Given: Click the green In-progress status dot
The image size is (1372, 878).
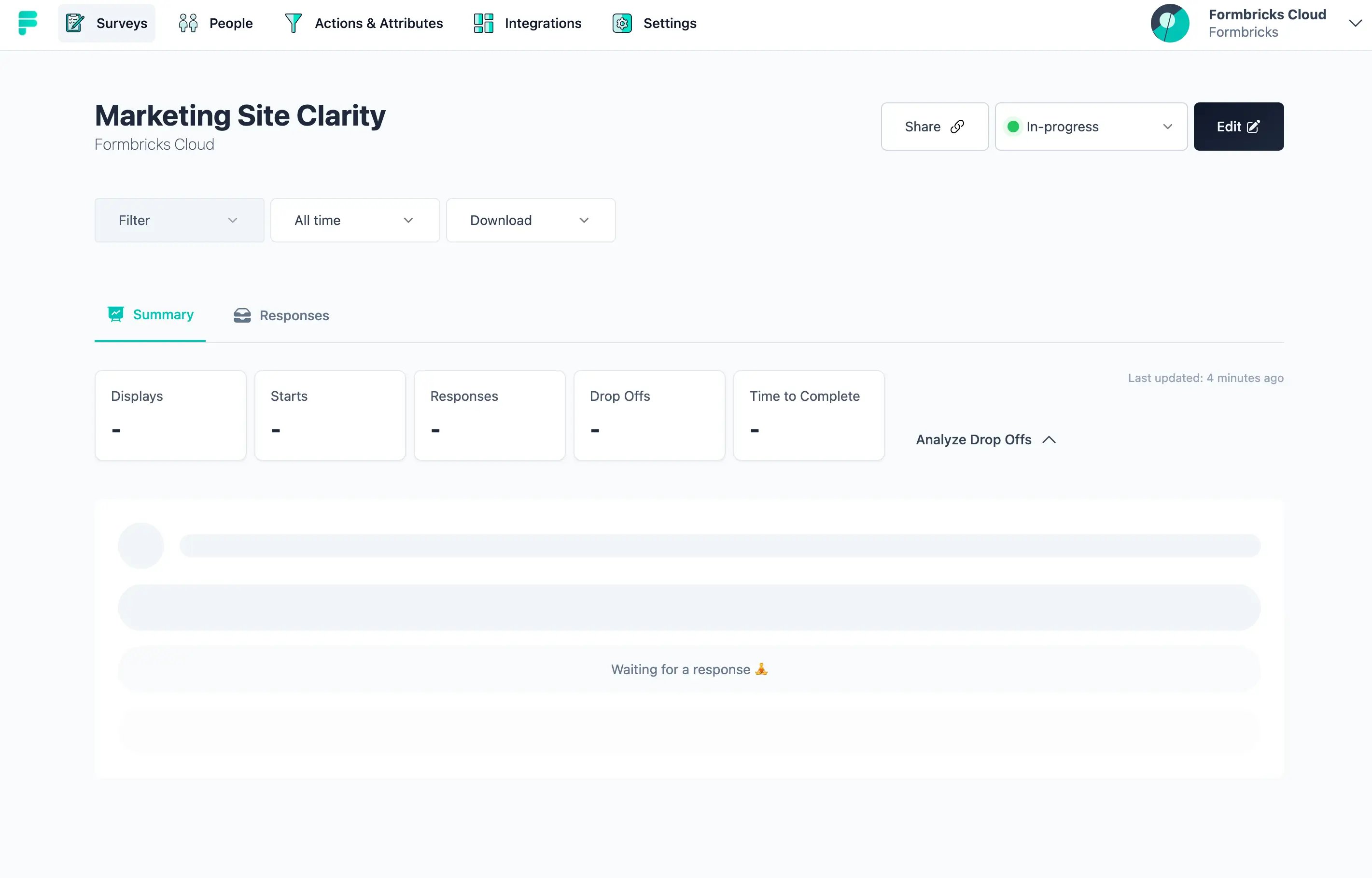Looking at the screenshot, I should [x=1013, y=127].
